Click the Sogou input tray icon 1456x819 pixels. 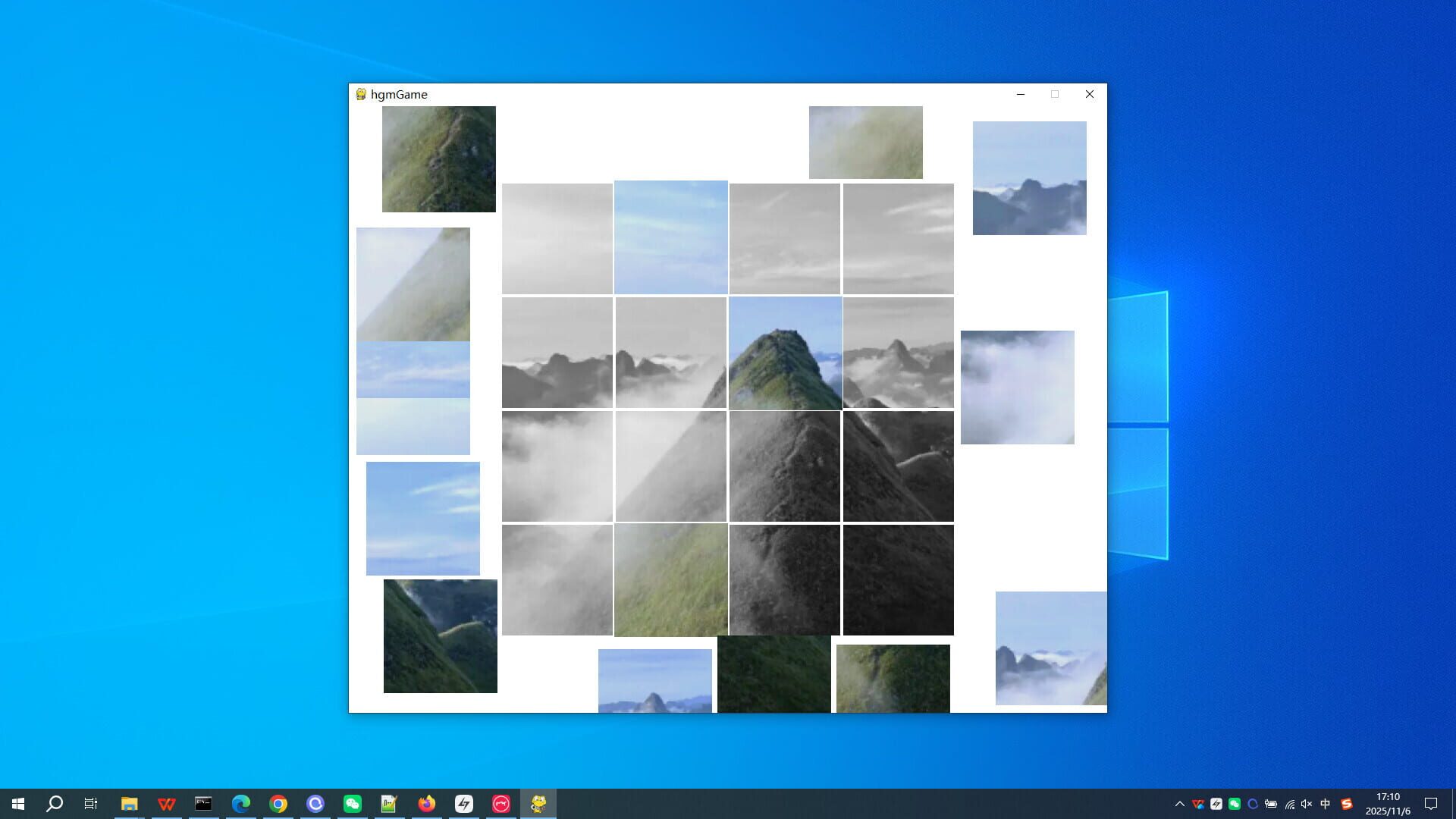[1348, 803]
